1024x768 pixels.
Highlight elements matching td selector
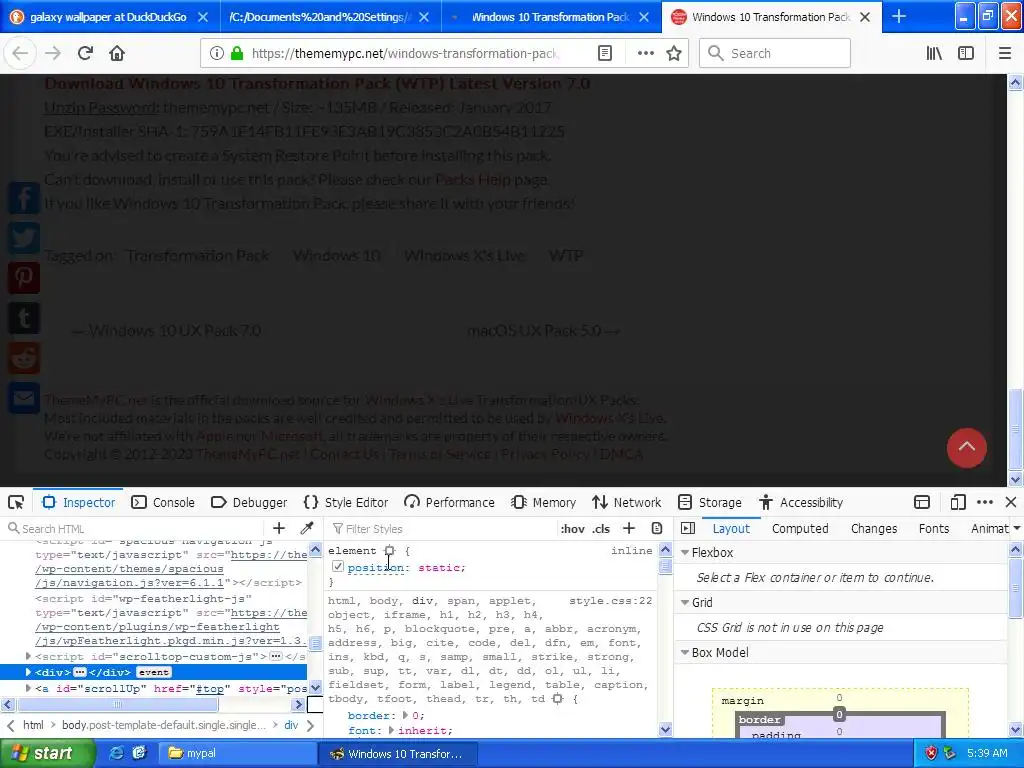tap(557, 699)
